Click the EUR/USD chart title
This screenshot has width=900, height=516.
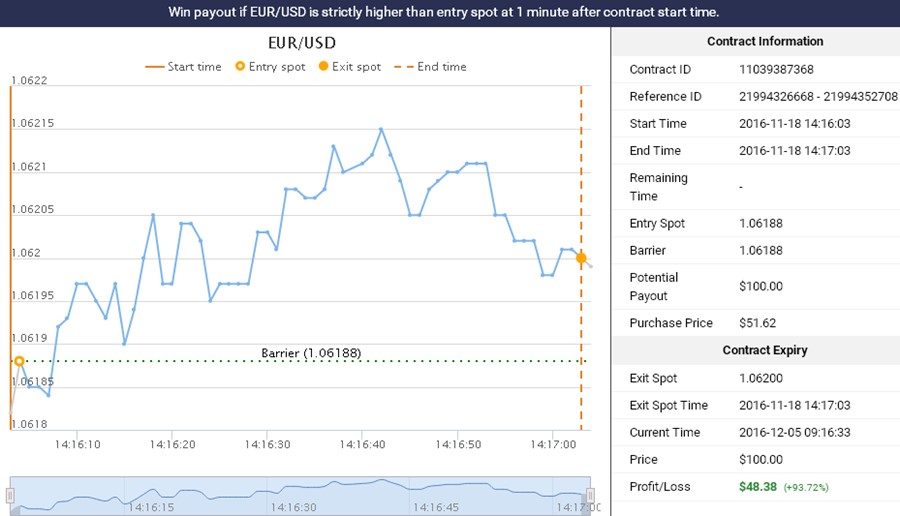pyautogui.click(x=302, y=42)
